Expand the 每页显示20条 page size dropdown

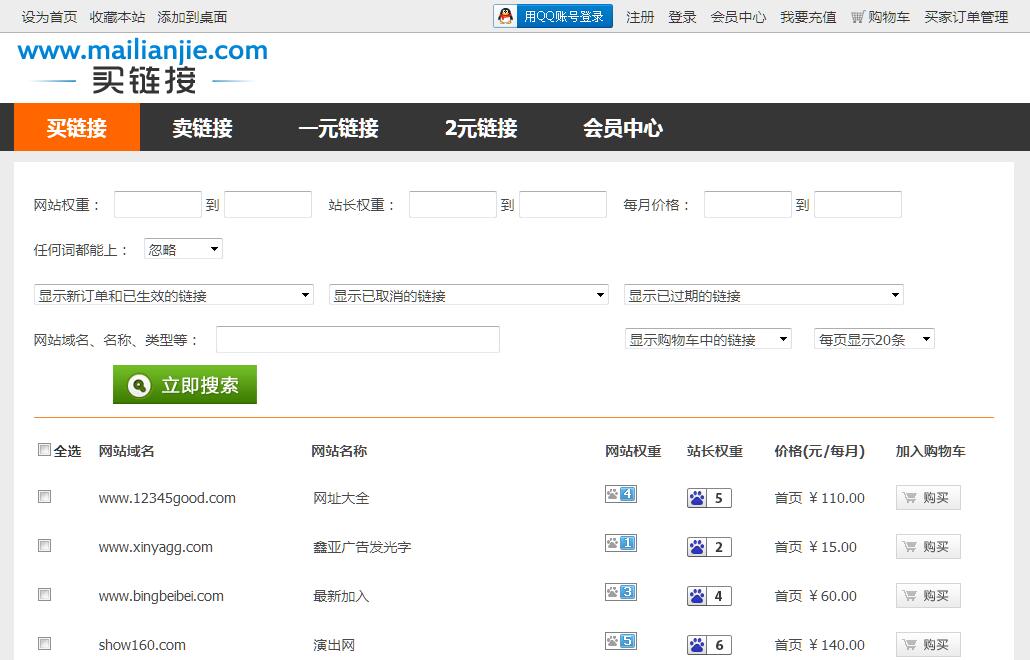874,339
